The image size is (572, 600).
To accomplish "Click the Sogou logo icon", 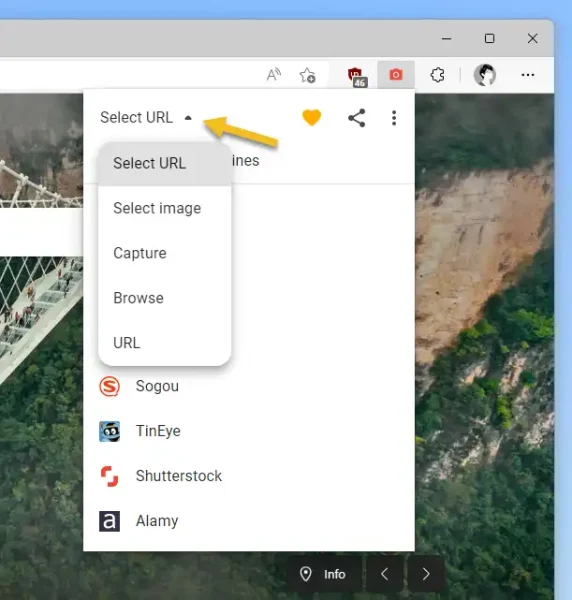I will coord(109,386).
